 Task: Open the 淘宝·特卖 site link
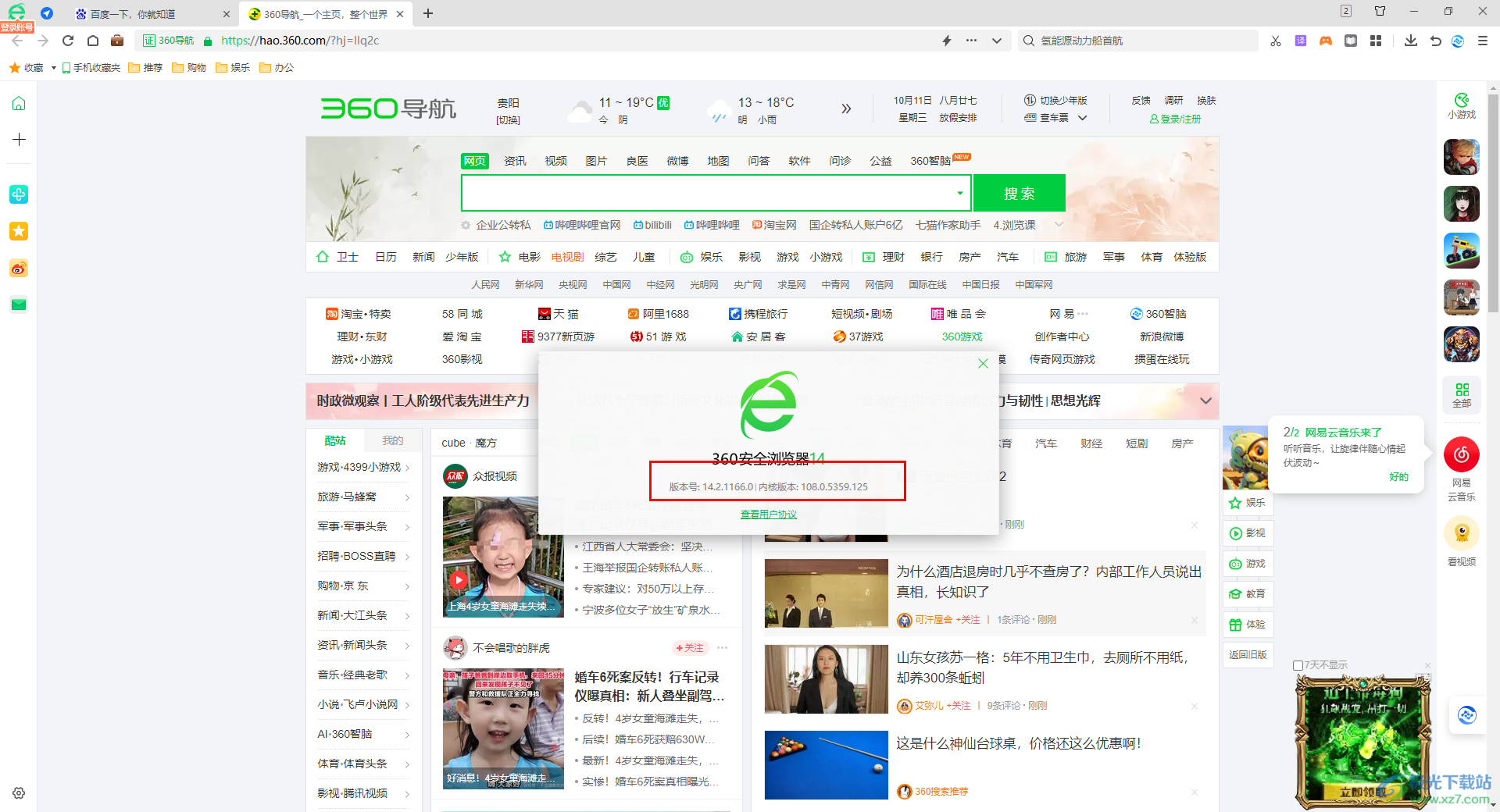[x=359, y=314]
